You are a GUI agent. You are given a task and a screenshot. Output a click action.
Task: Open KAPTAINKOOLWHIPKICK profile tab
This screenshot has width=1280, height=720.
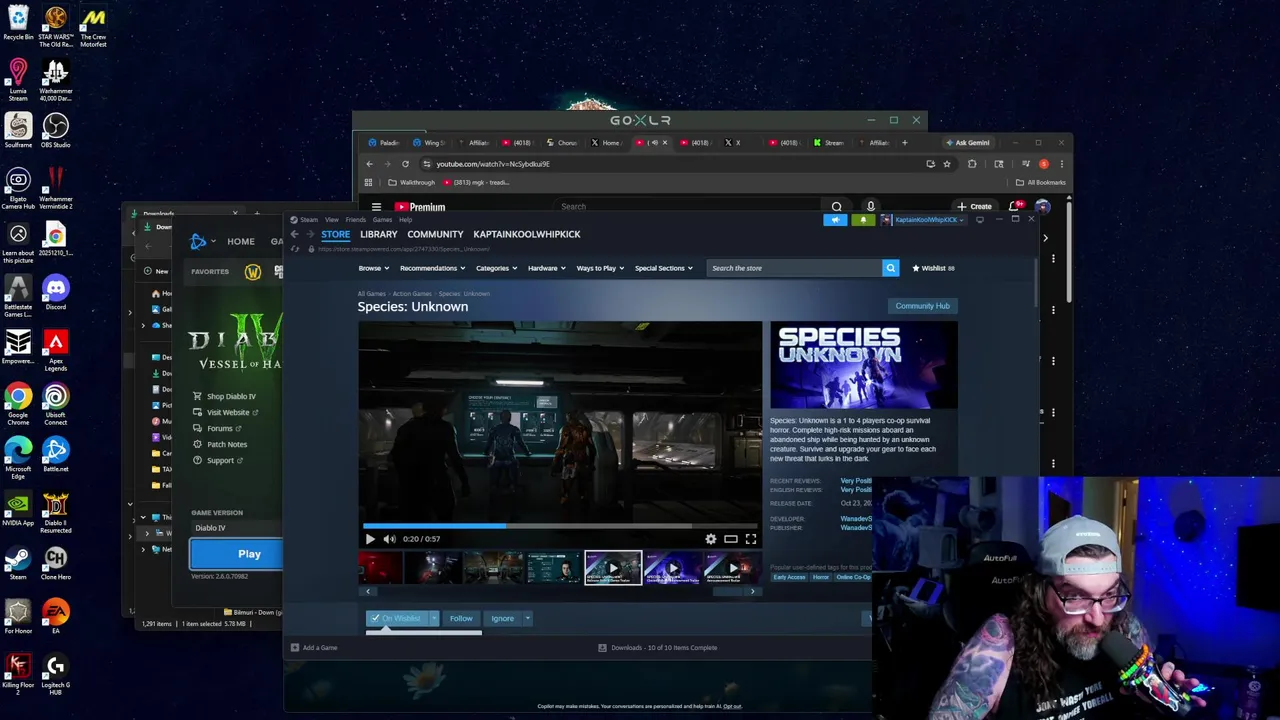click(526, 234)
